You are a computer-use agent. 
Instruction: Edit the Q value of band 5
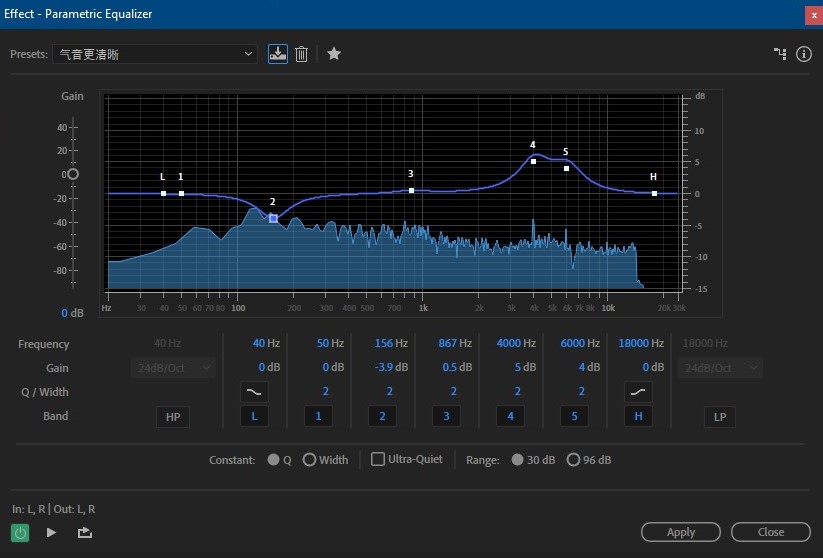[582, 392]
